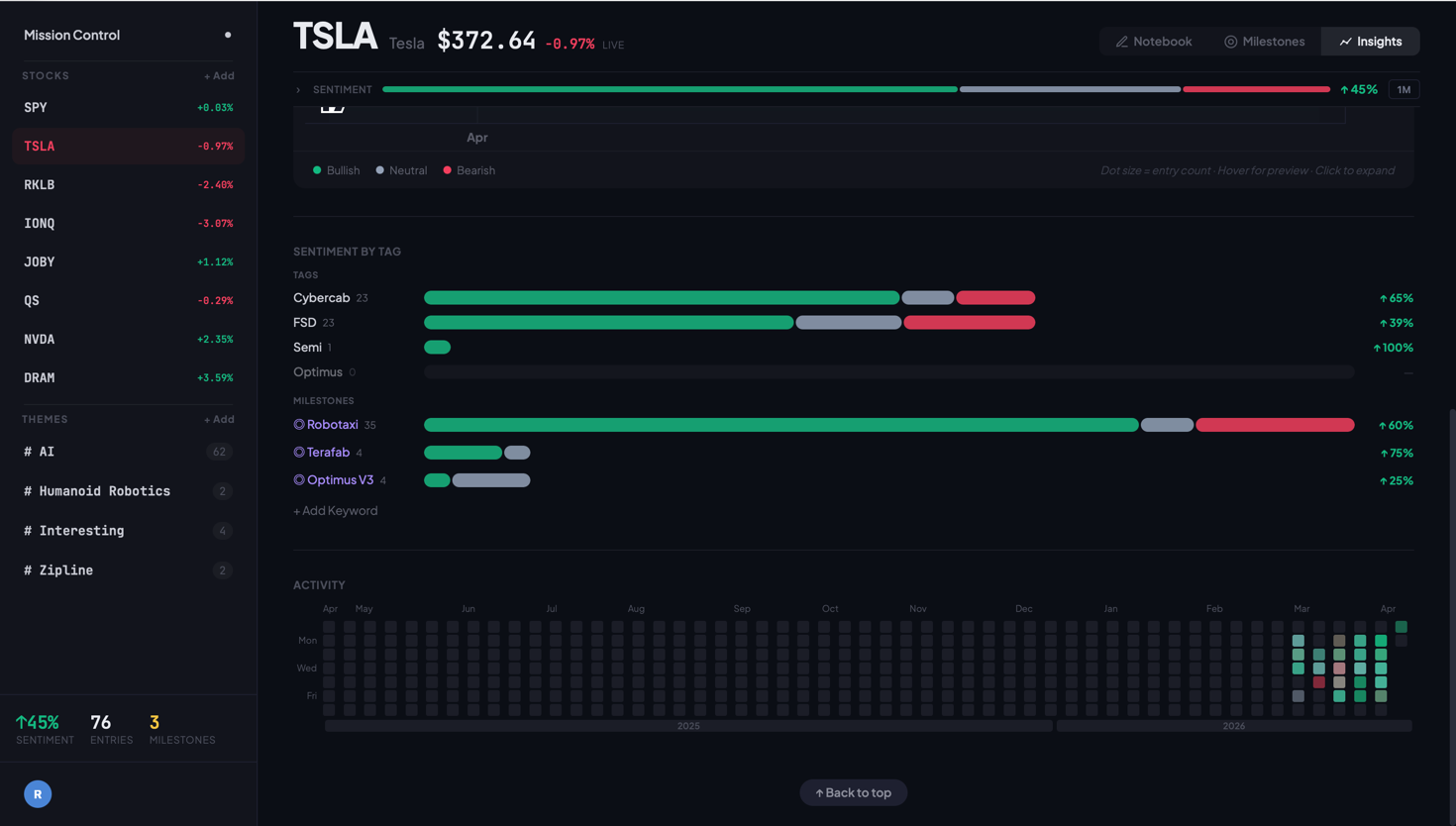Click the 76 entries stat

pyautogui.click(x=111, y=728)
